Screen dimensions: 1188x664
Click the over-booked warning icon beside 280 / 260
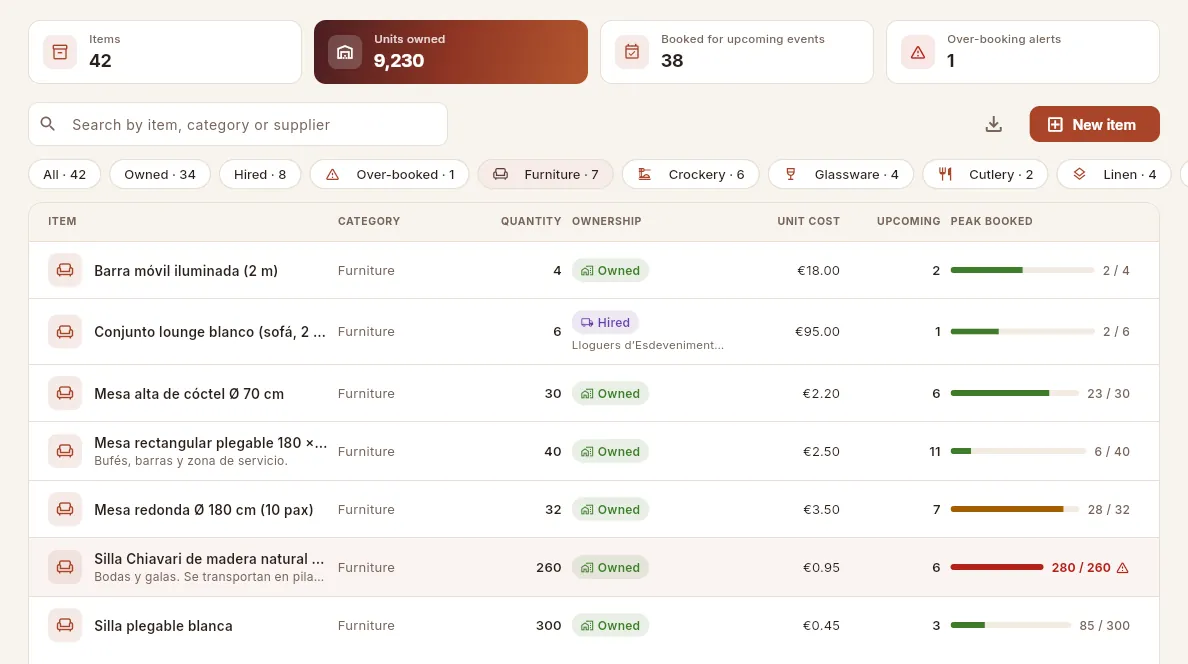(x=1123, y=568)
